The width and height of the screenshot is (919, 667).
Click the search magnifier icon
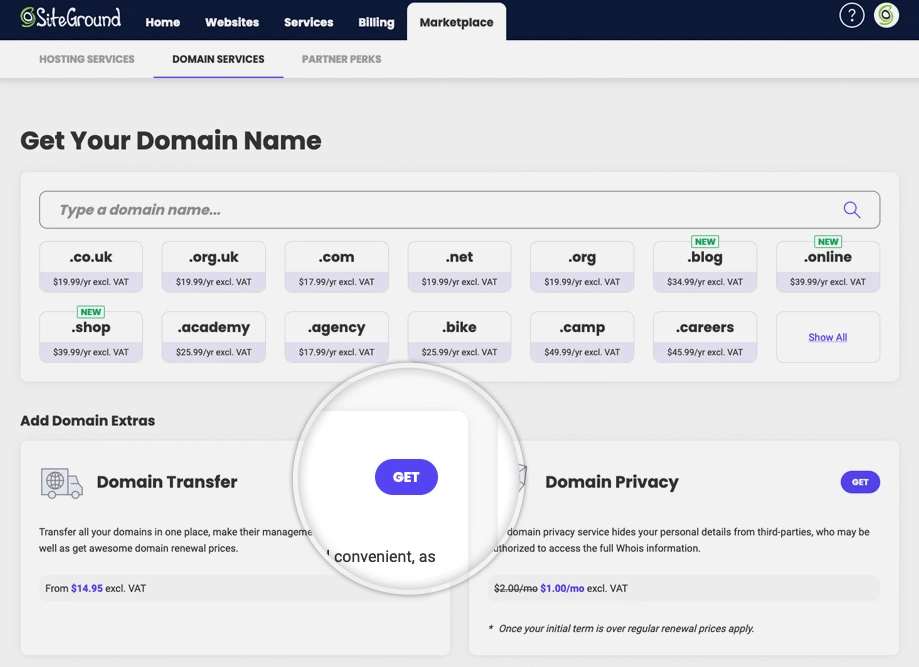[x=851, y=210]
